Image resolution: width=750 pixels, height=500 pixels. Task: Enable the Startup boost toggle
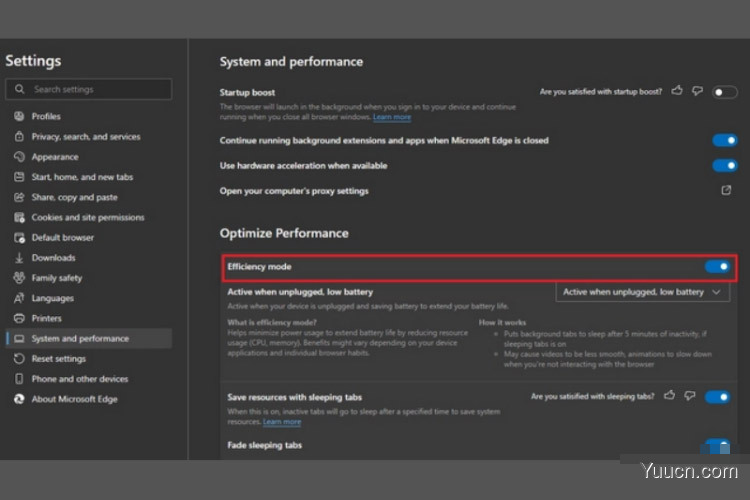pyautogui.click(x=725, y=92)
